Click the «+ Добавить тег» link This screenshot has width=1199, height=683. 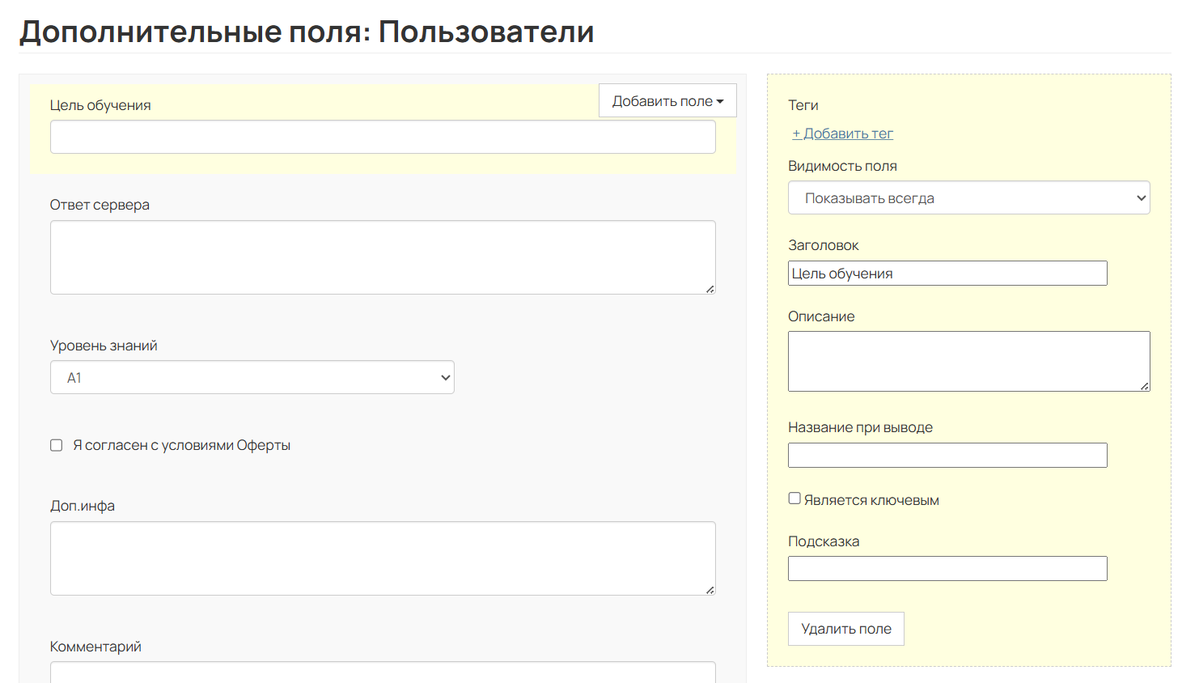(842, 132)
